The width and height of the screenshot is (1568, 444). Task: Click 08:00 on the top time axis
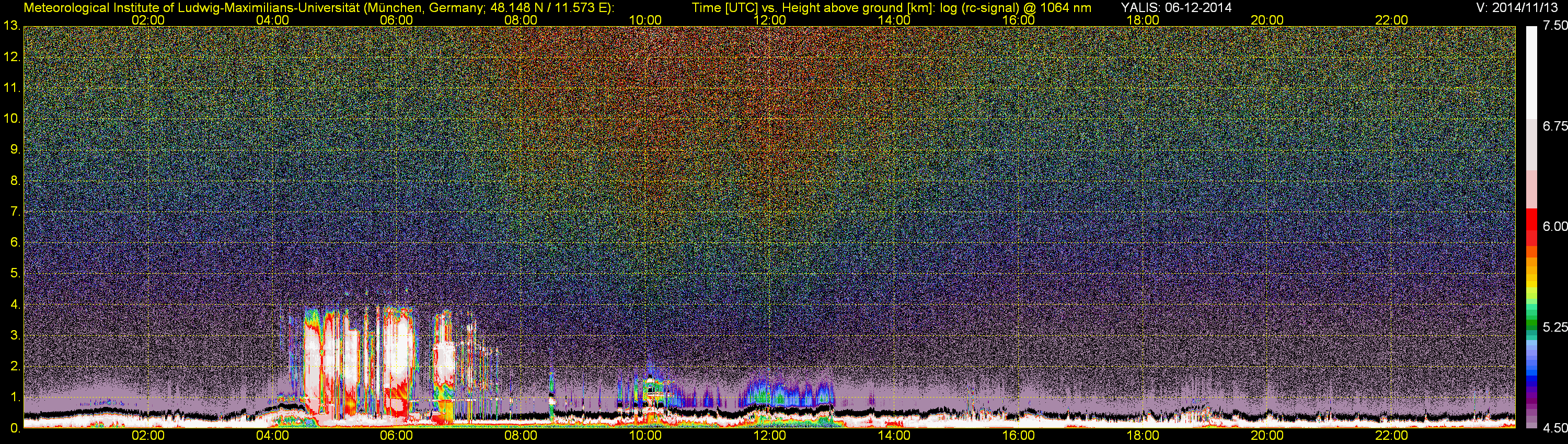pyautogui.click(x=521, y=20)
